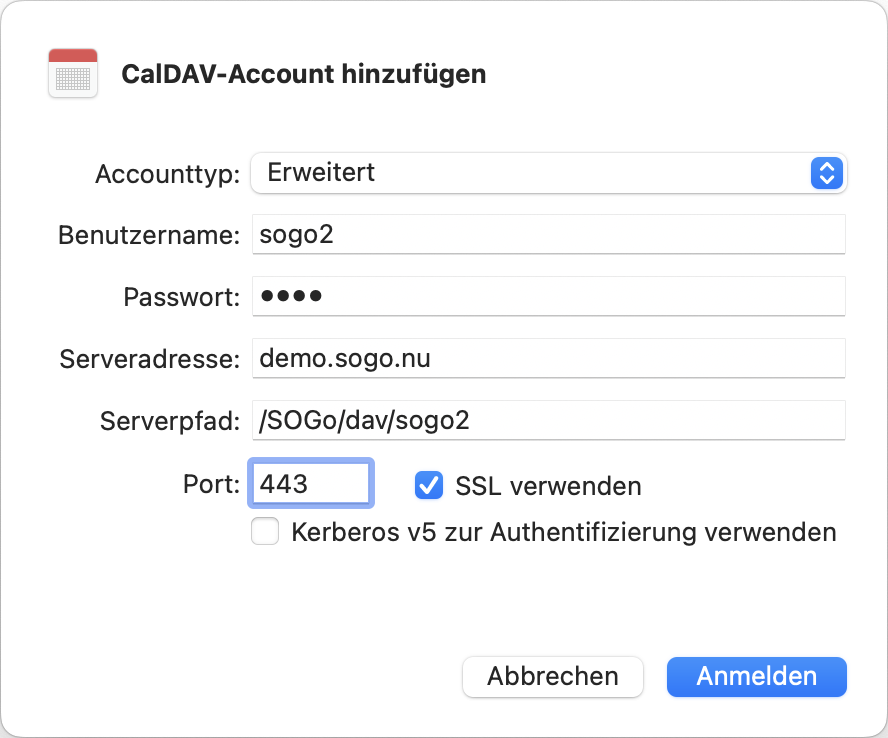Enable the Kerberos v5 authentication checkbox
Image resolution: width=888 pixels, height=738 pixels.
265,532
